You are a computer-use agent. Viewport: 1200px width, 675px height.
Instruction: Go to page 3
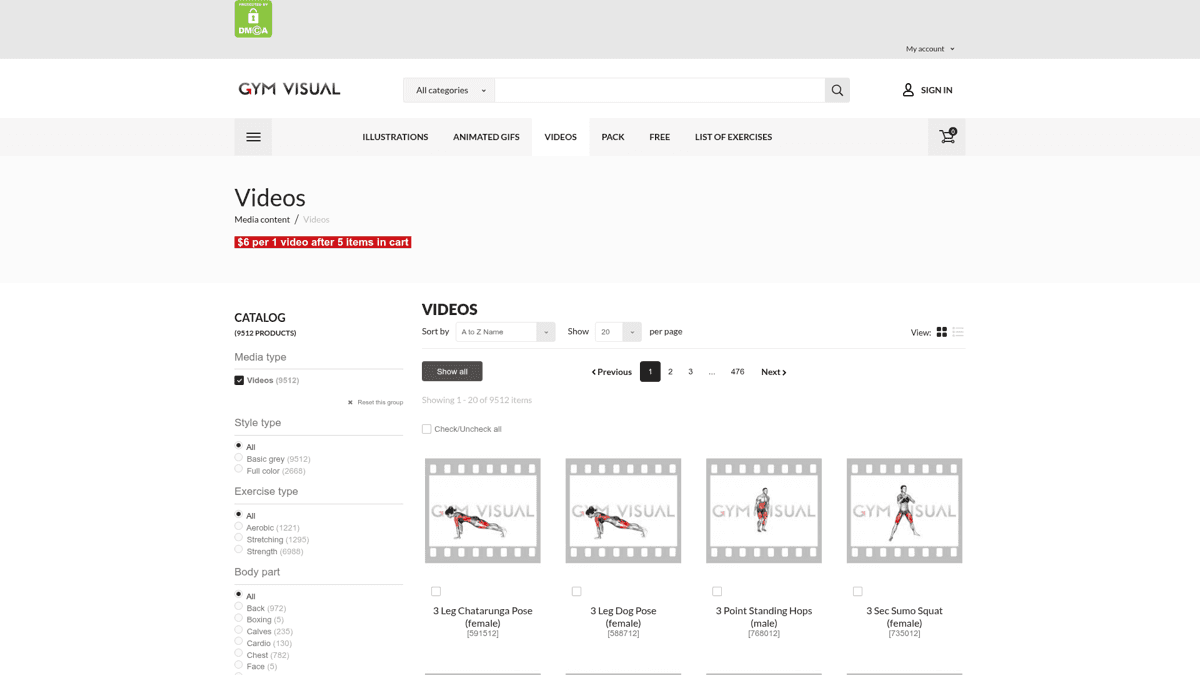coord(690,372)
